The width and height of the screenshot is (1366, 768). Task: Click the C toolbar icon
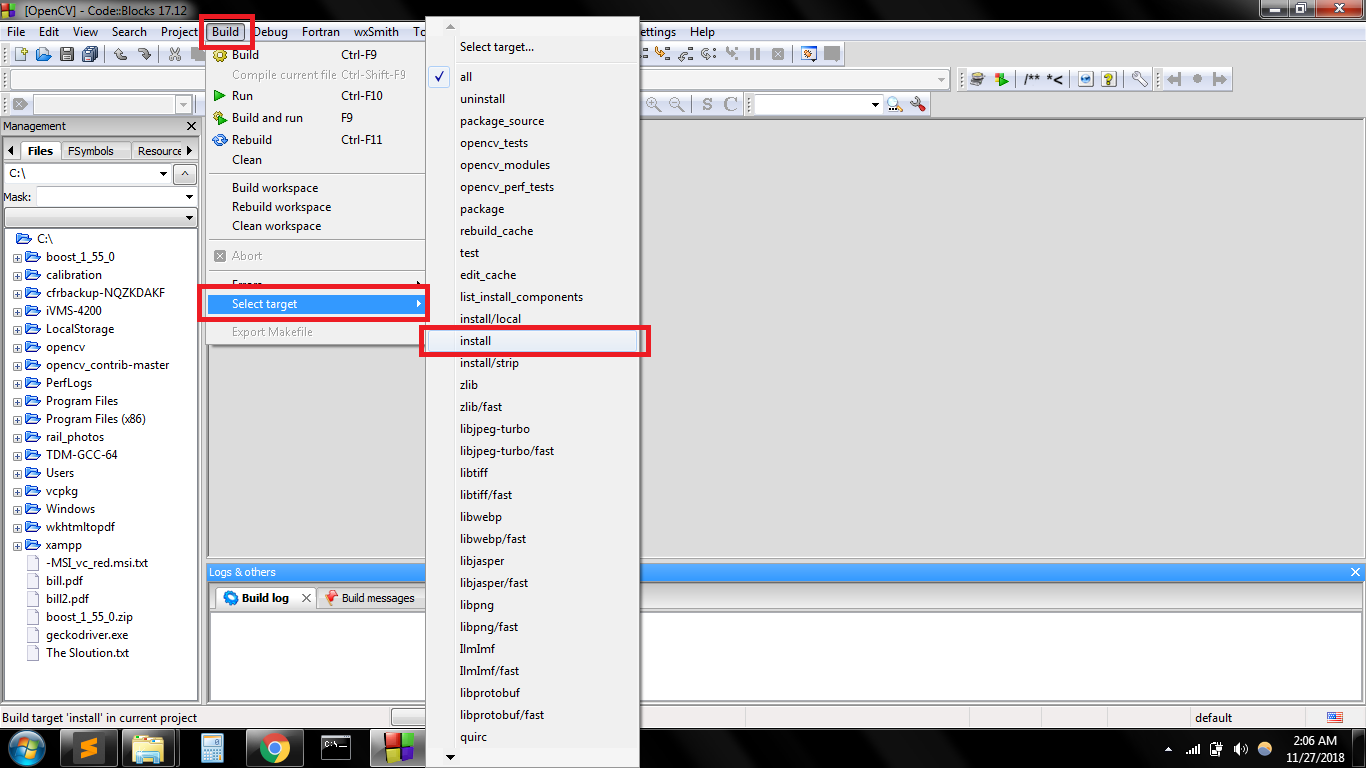(730, 104)
